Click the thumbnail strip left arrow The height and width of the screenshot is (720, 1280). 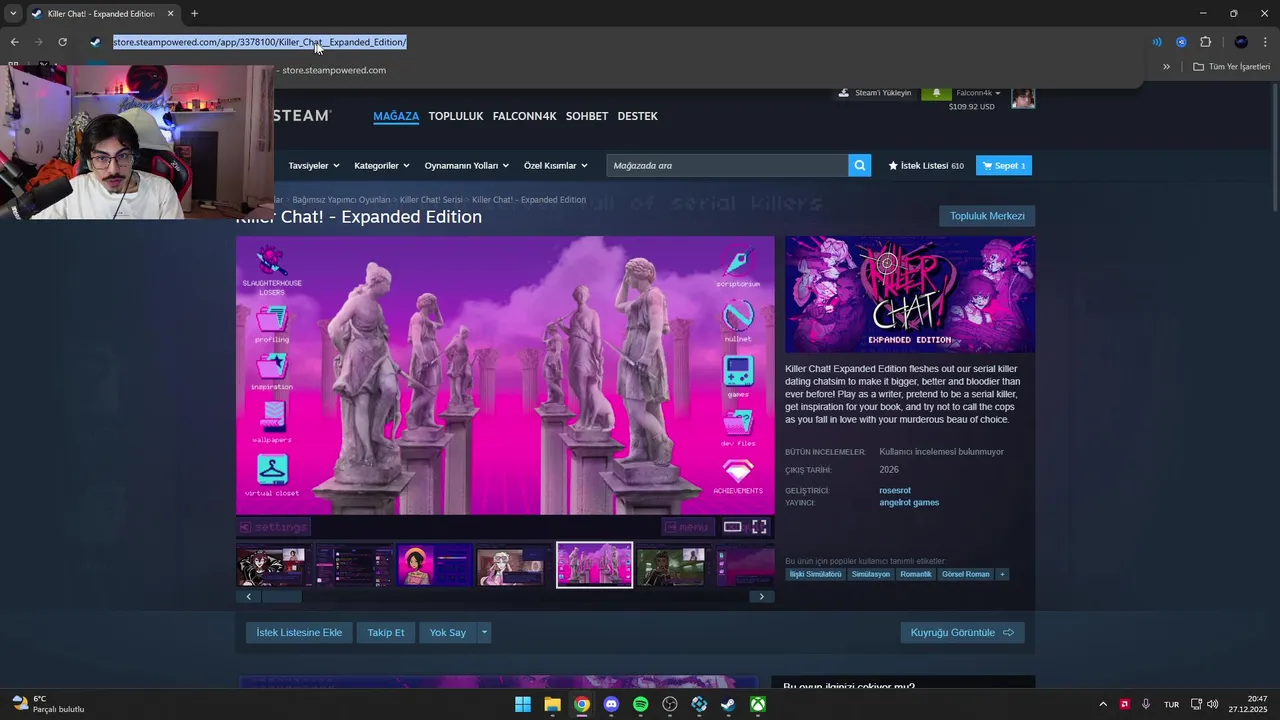point(248,596)
